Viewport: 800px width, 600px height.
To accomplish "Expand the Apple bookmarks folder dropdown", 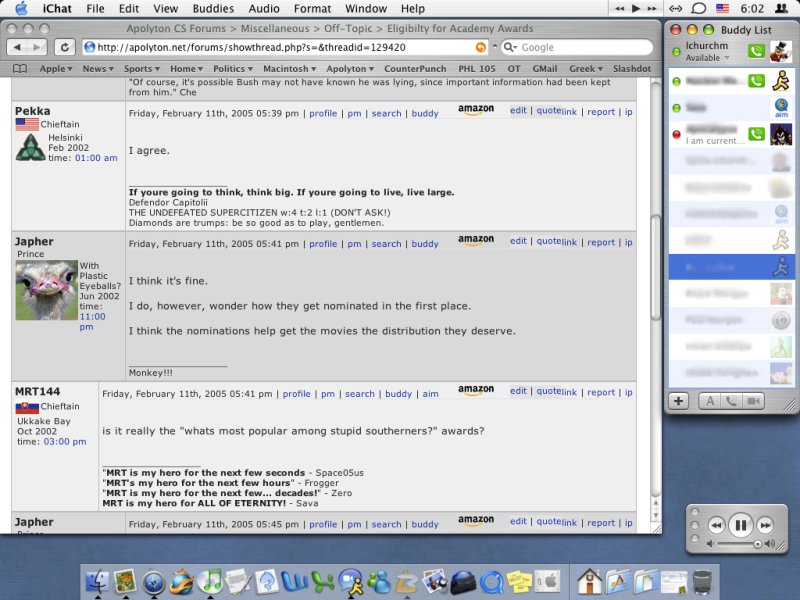I will click(x=56, y=69).
